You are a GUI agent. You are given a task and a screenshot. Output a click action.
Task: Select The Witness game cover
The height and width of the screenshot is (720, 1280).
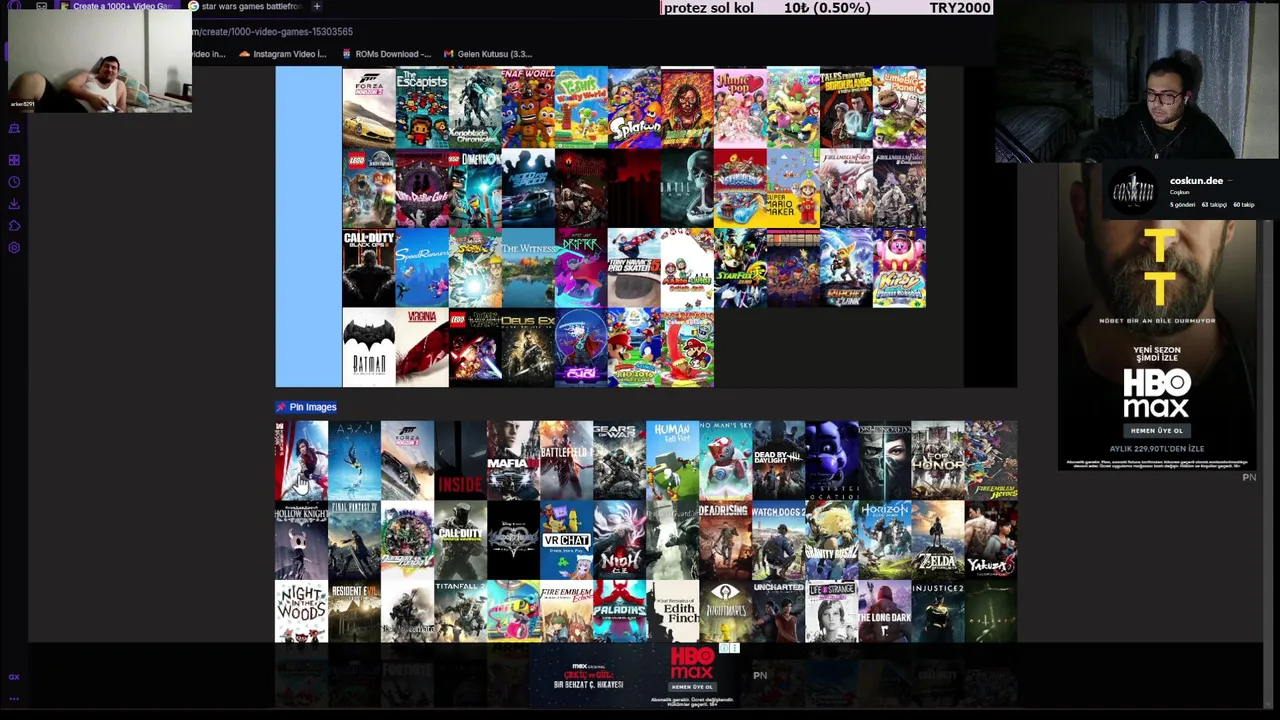pos(527,268)
